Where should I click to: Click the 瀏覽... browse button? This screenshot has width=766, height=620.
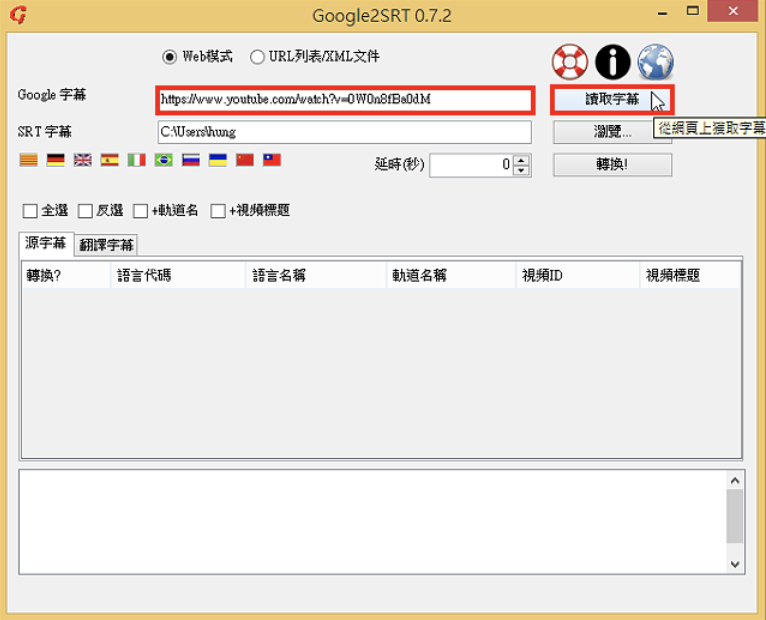(x=612, y=132)
